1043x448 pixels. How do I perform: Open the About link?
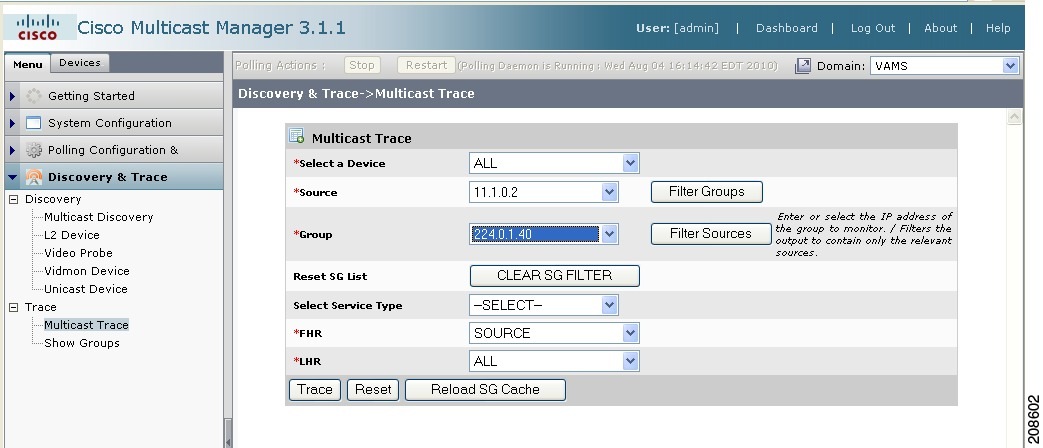tap(941, 28)
